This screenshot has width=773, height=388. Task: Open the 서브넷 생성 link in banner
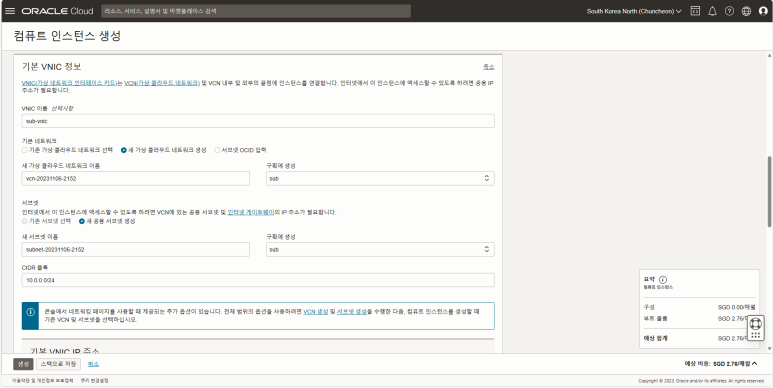pos(351,312)
